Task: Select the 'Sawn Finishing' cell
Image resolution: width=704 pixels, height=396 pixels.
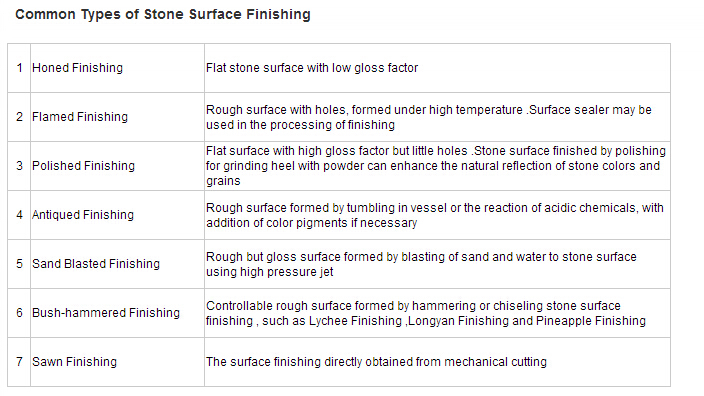Action: 117,362
